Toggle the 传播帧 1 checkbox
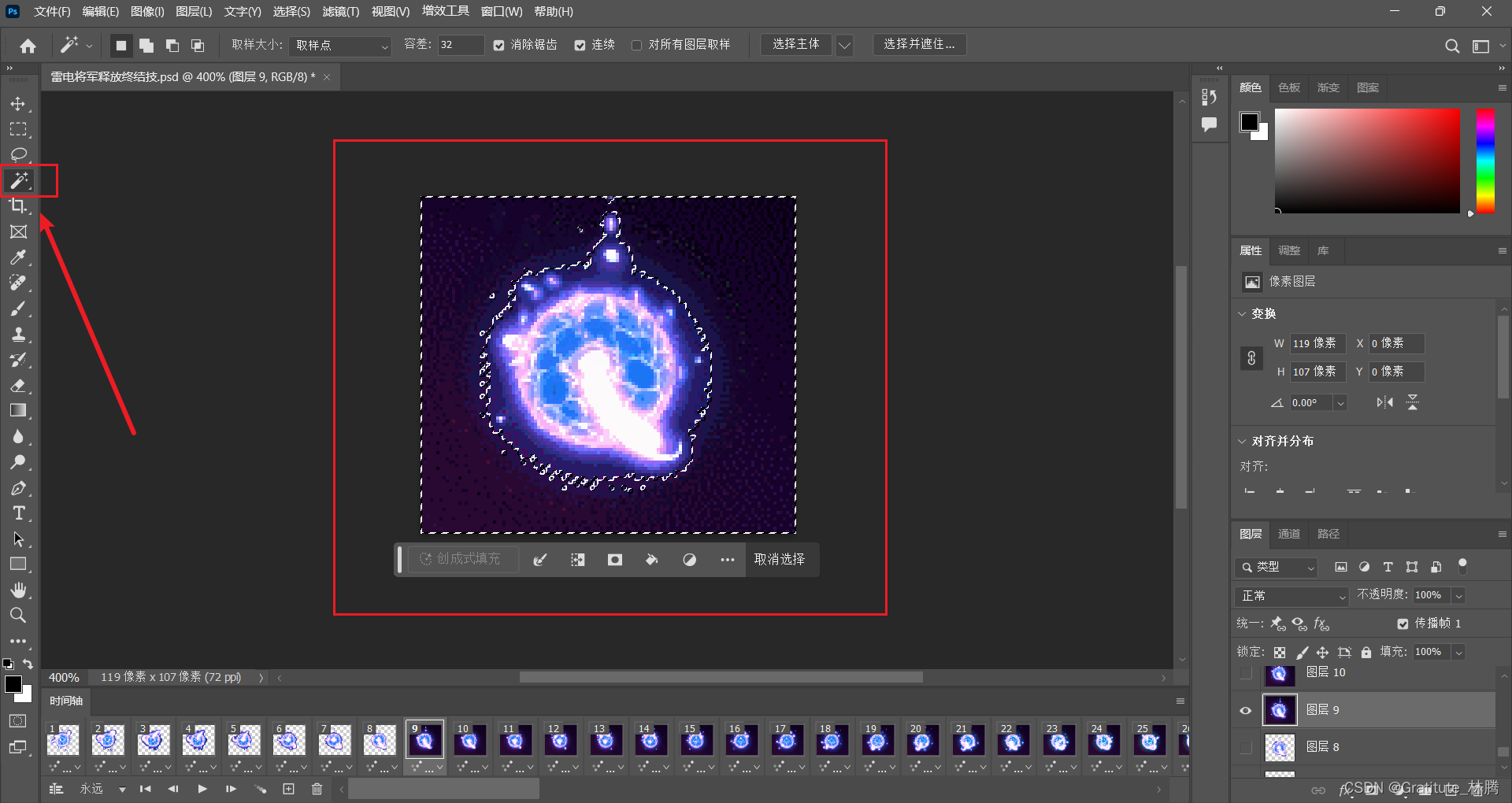 1403,624
